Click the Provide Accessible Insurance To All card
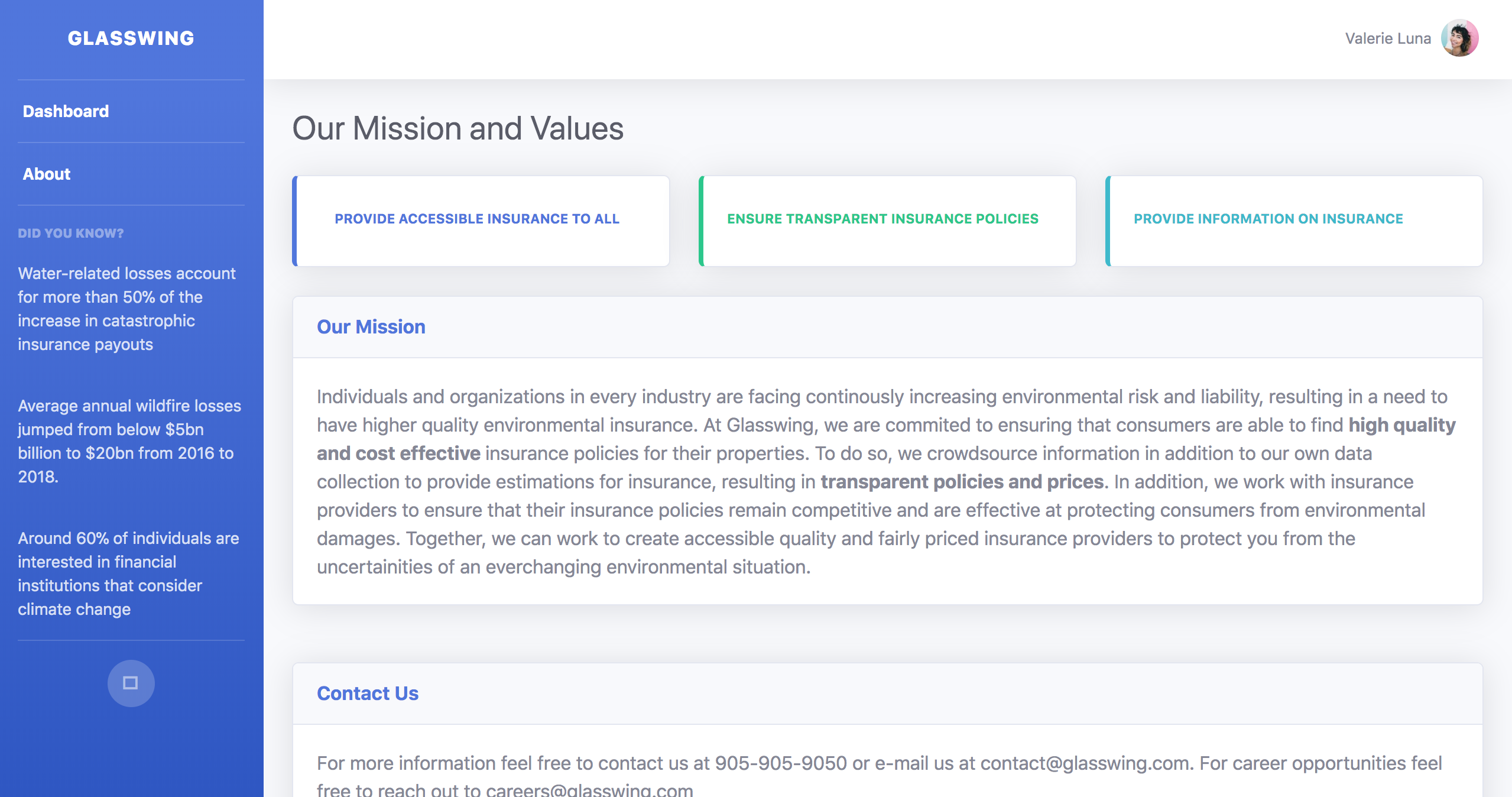The height and width of the screenshot is (797, 1512). point(481,221)
